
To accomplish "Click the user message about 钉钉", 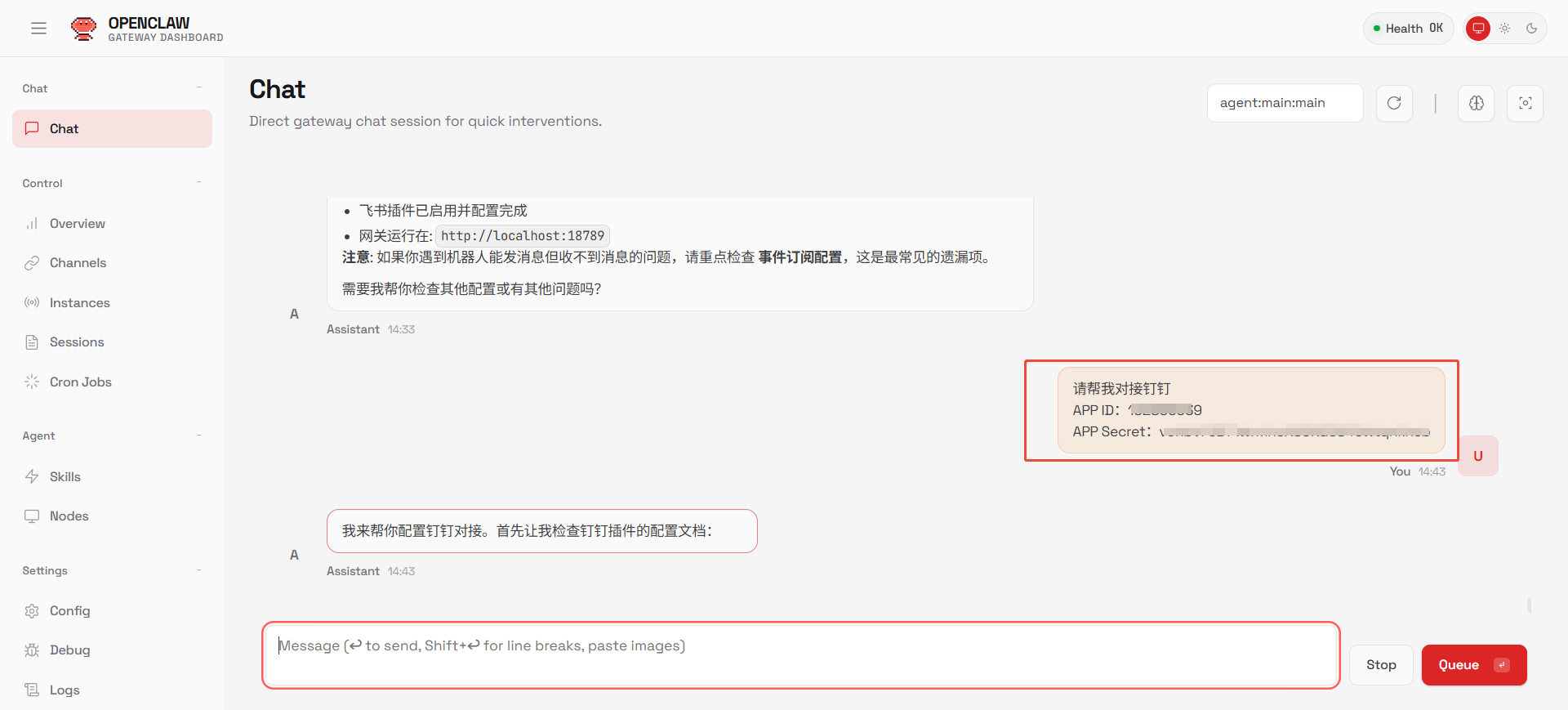I will [1251, 410].
